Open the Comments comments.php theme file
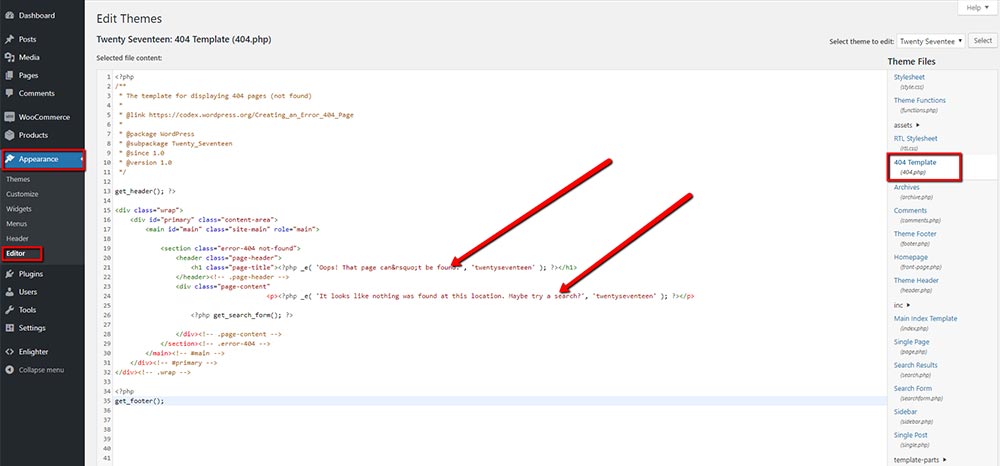 pyautogui.click(x=910, y=210)
